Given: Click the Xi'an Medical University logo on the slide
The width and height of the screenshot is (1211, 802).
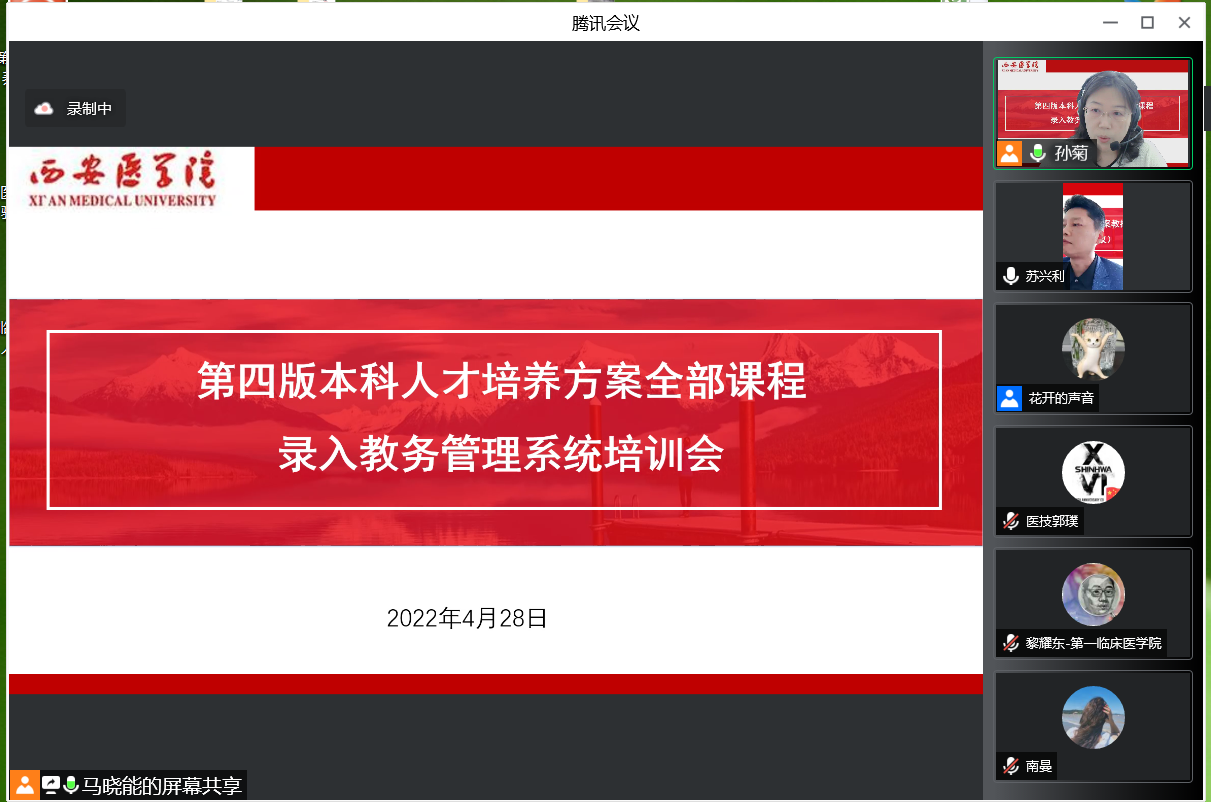Looking at the screenshot, I should pos(124,179).
